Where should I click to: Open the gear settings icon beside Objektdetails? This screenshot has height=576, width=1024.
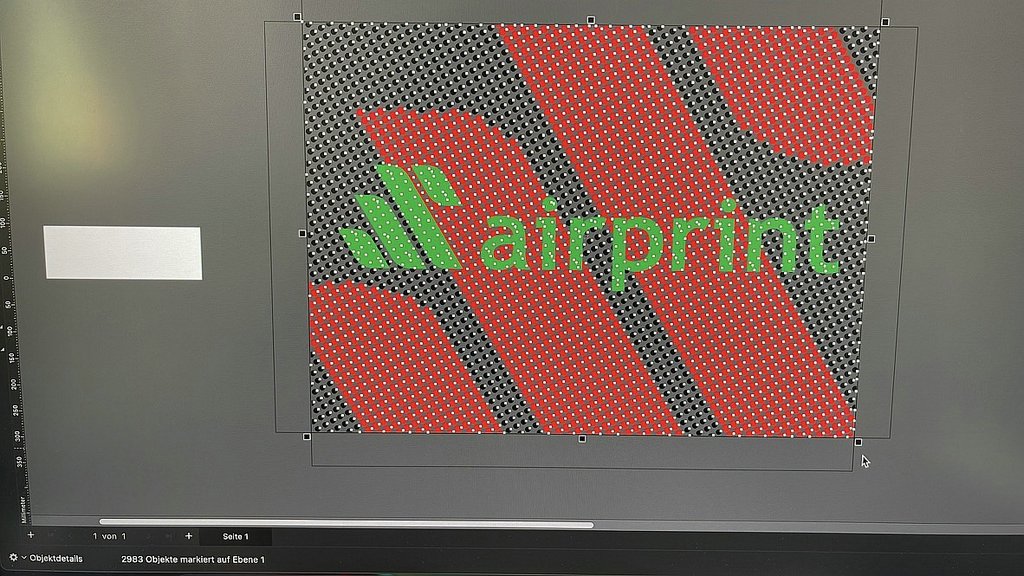13,559
